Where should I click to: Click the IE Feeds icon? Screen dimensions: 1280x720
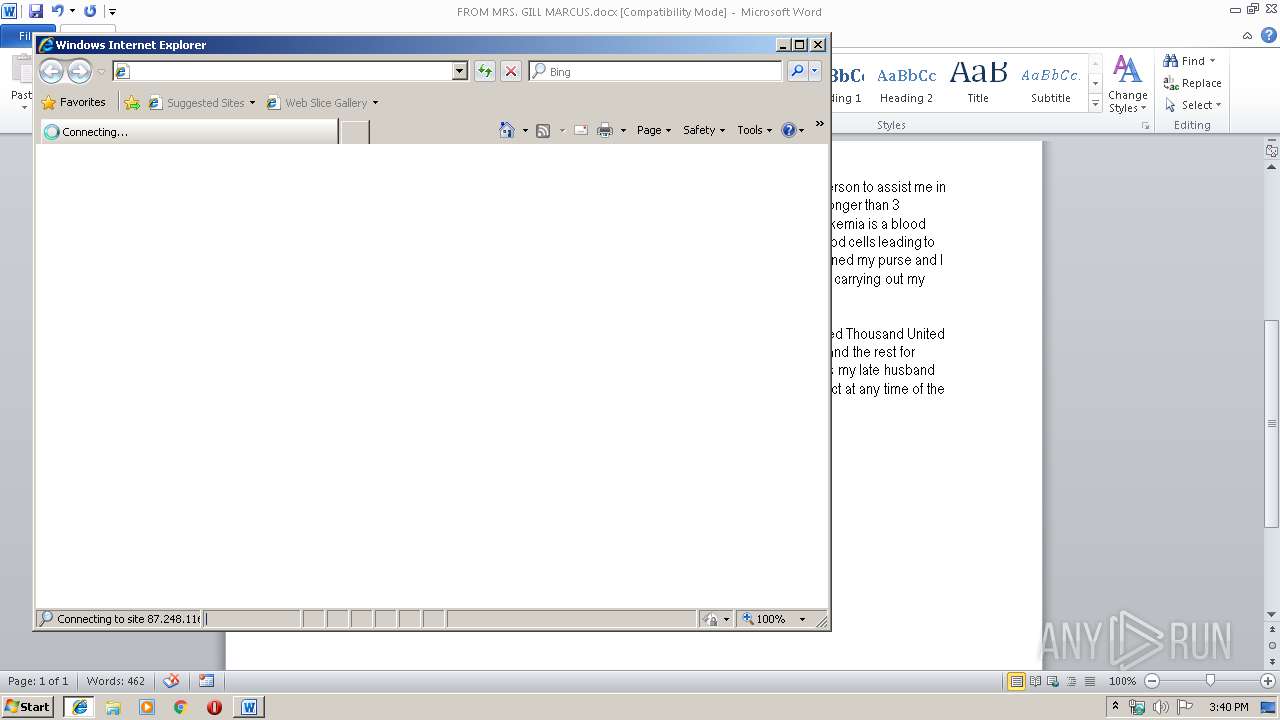[x=543, y=130]
